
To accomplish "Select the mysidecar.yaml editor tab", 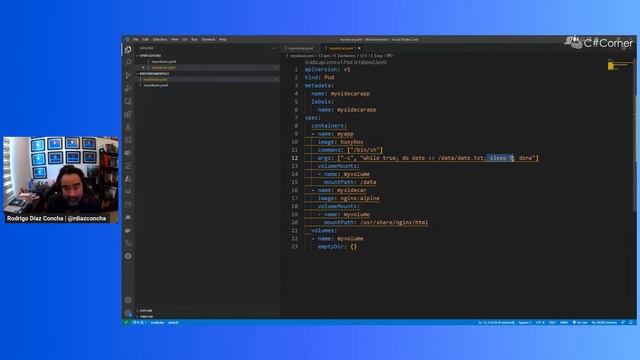I will pos(341,48).
